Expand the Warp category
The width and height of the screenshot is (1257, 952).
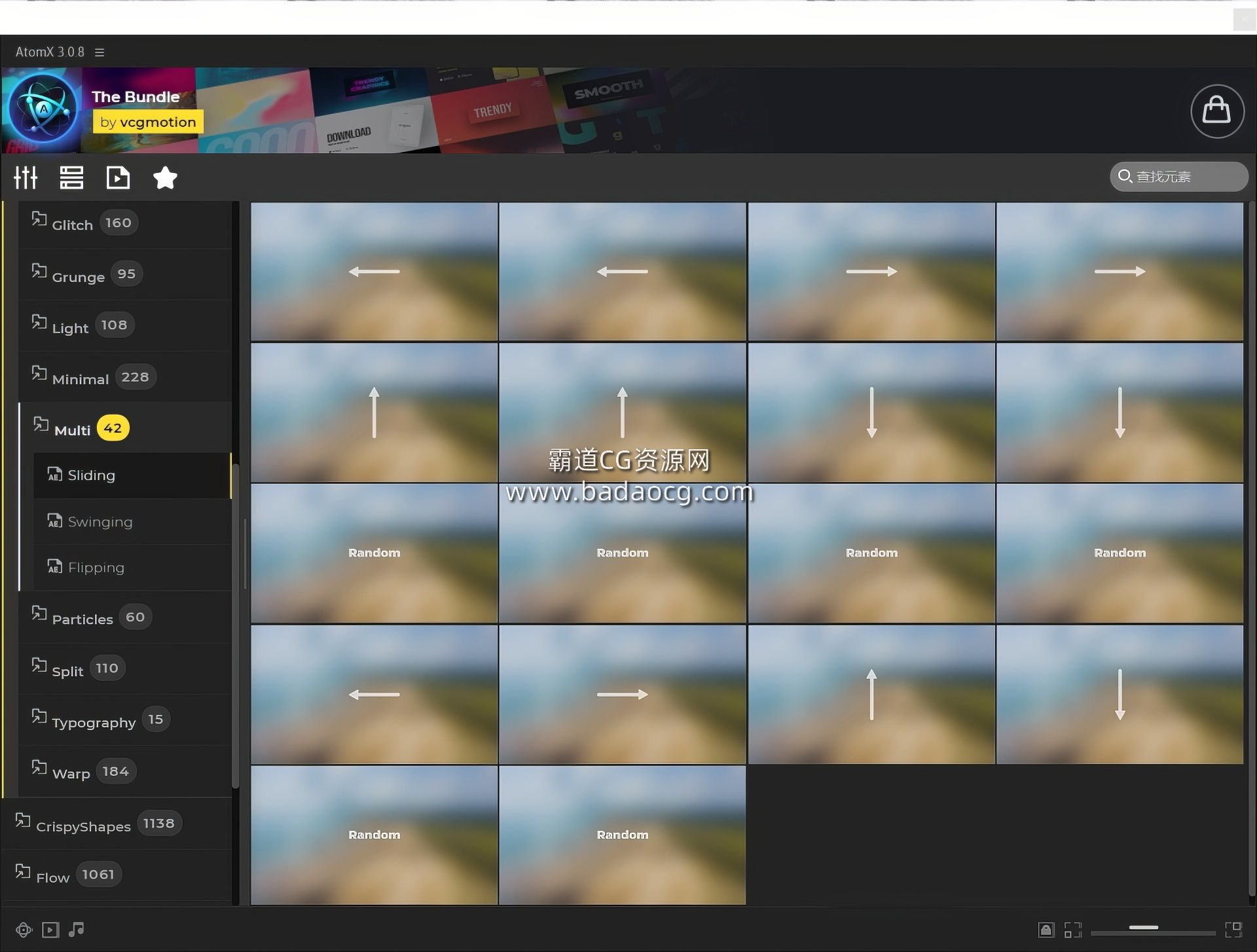point(124,771)
